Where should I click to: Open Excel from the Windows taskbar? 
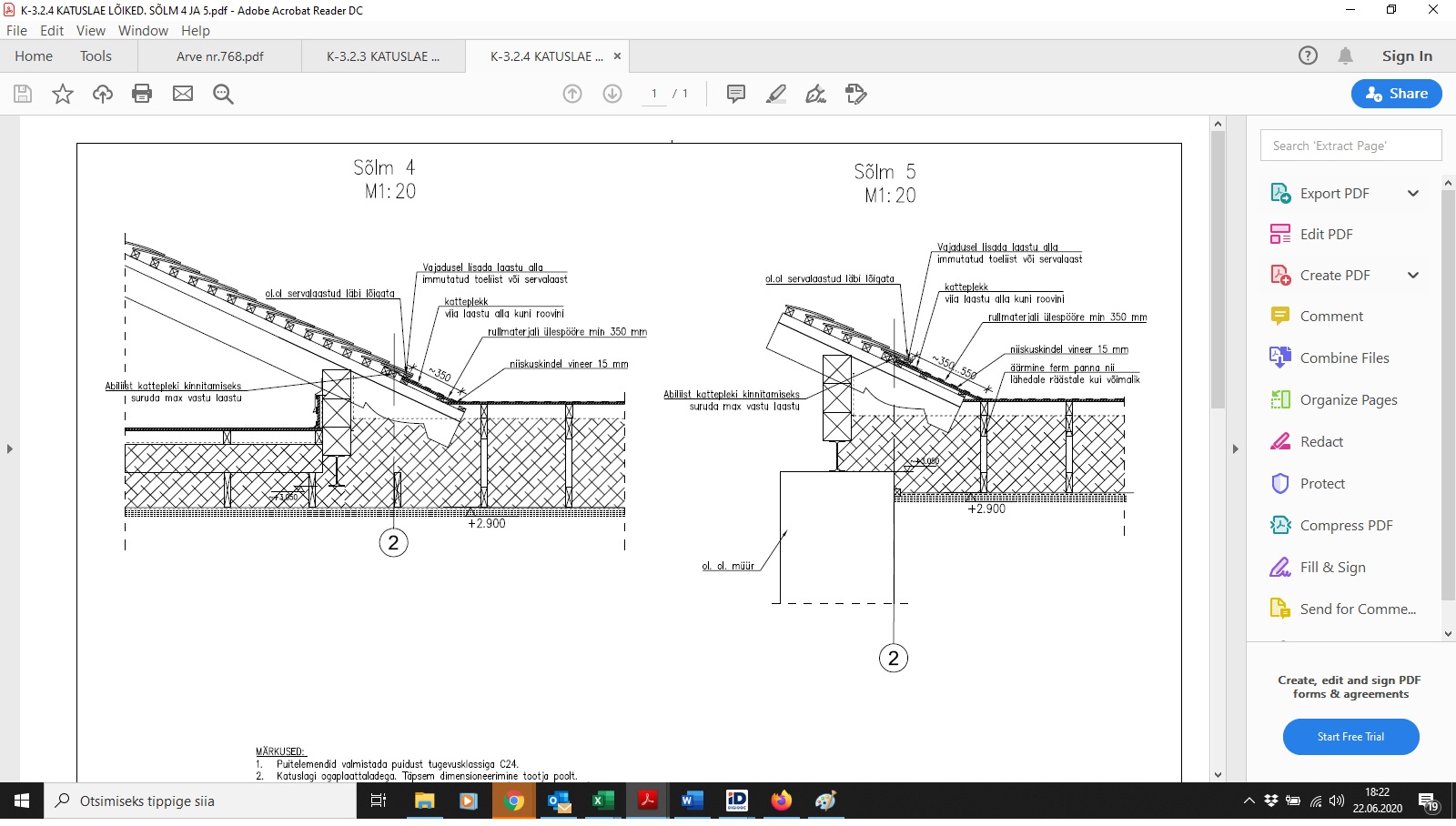pos(602,801)
